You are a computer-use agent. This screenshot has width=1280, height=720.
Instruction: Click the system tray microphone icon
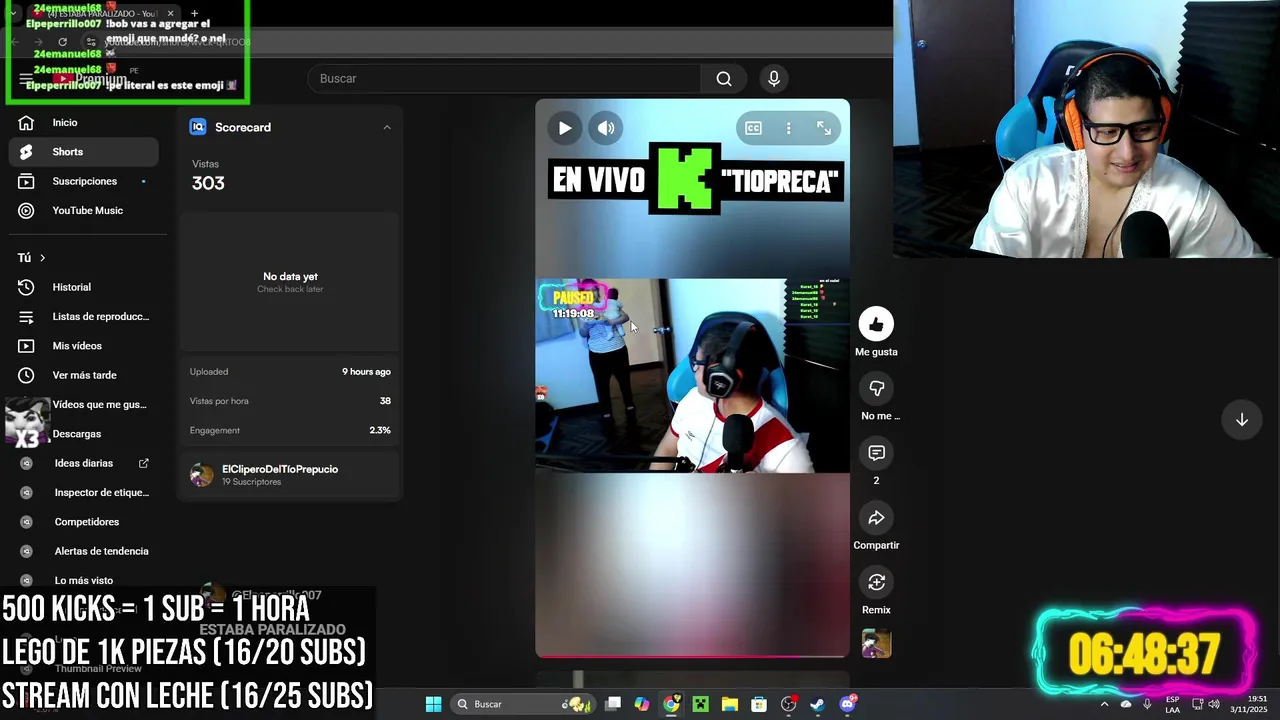tap(1147, 704)
